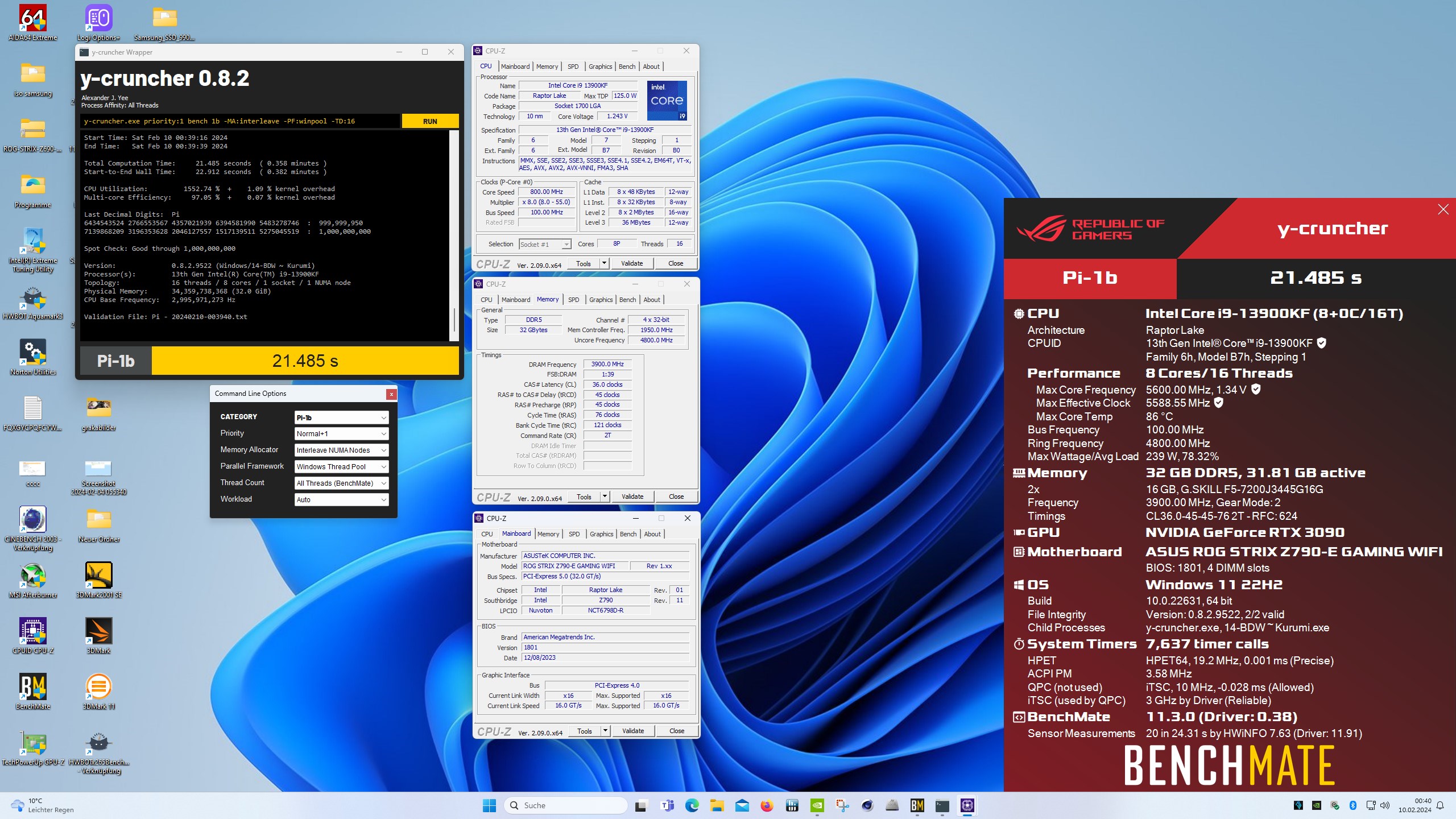Open the 3DMark 11 desktop shortcut
The image size is (1456, 819).
coord(99,692)
